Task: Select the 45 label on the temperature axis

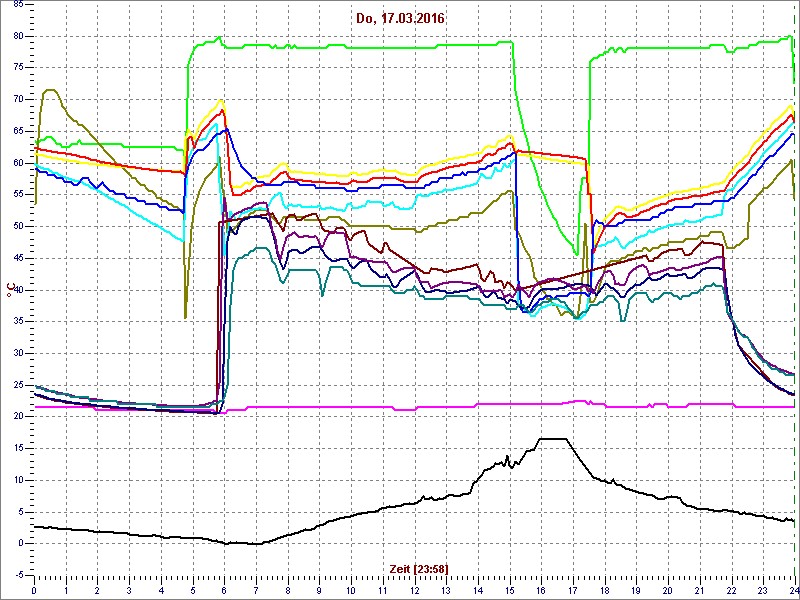Action: click(x=17, y=258)
